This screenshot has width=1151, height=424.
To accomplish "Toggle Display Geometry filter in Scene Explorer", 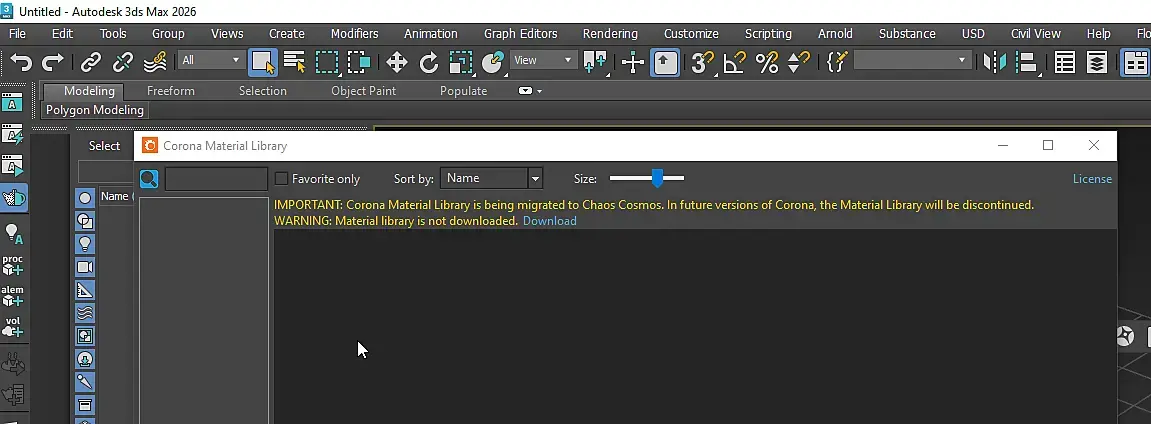I will [x=85, y=197].
